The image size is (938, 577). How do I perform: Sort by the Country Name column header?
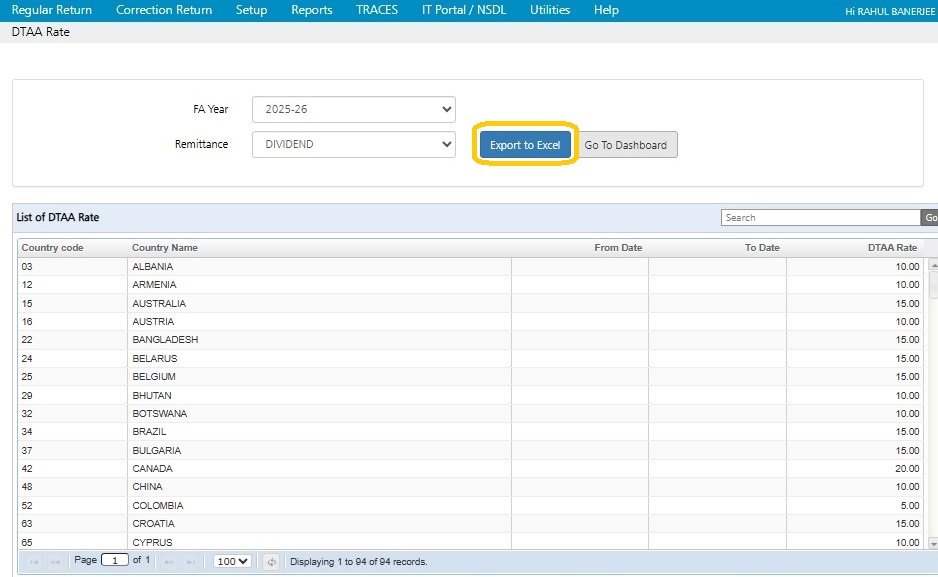click(x=165, y=248)
